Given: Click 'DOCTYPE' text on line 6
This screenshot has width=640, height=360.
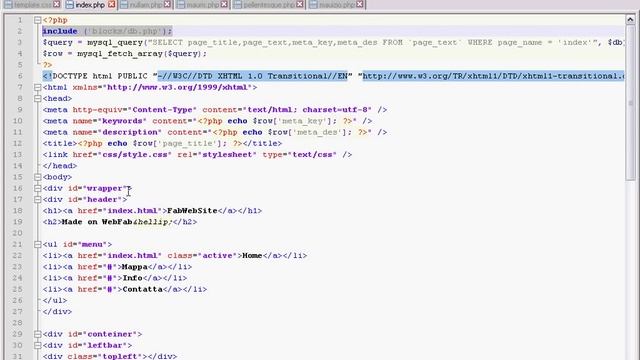Looking at the screenshot, I should click(x=70, y=76).
